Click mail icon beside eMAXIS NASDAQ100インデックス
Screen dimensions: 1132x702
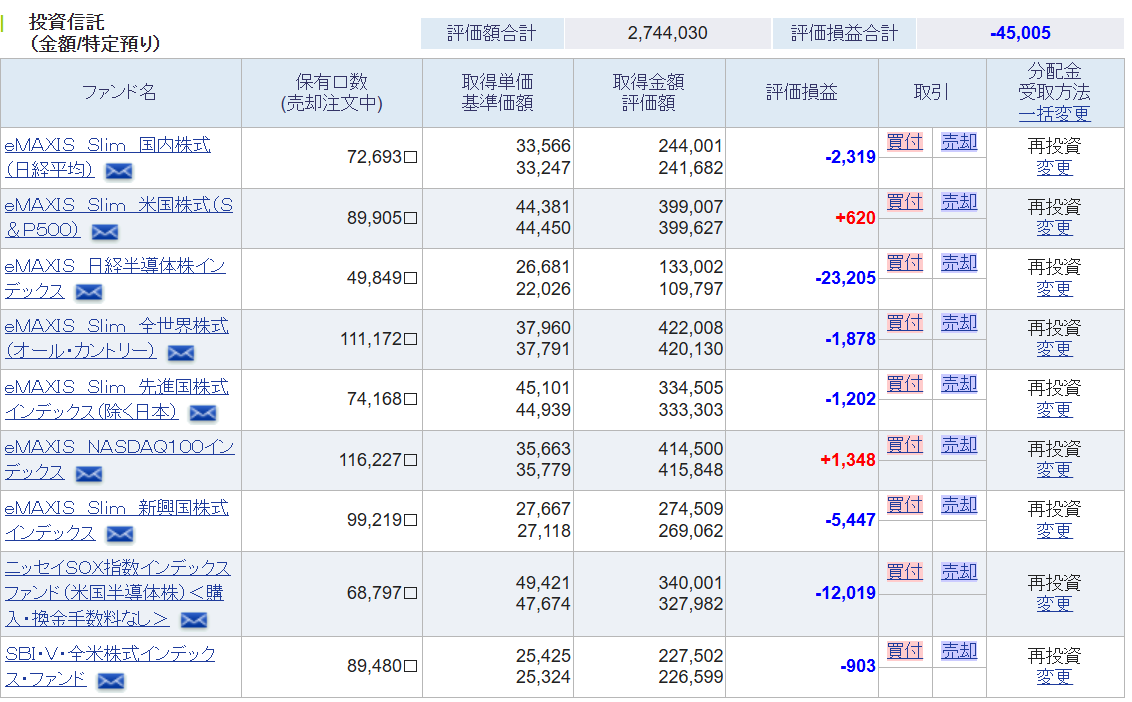coord(89,474)
